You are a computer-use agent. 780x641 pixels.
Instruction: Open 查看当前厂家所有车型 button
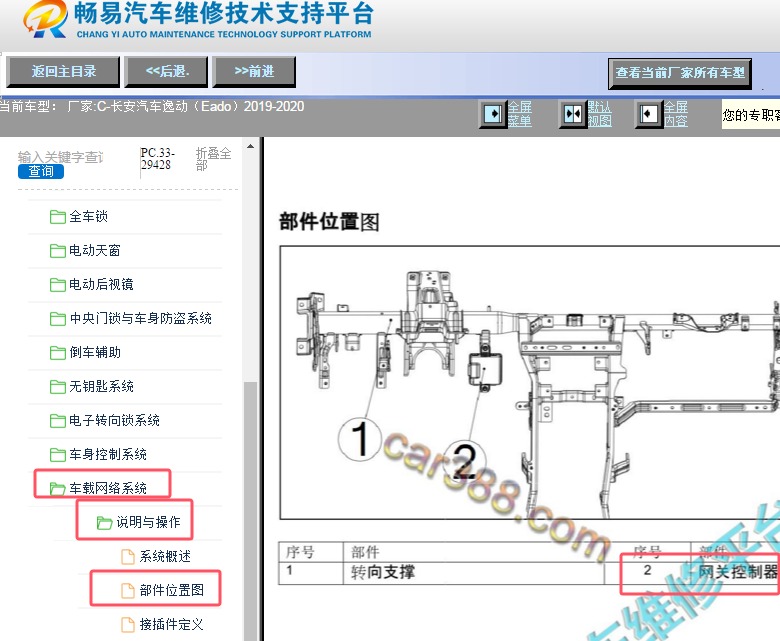tap(680, 73)
